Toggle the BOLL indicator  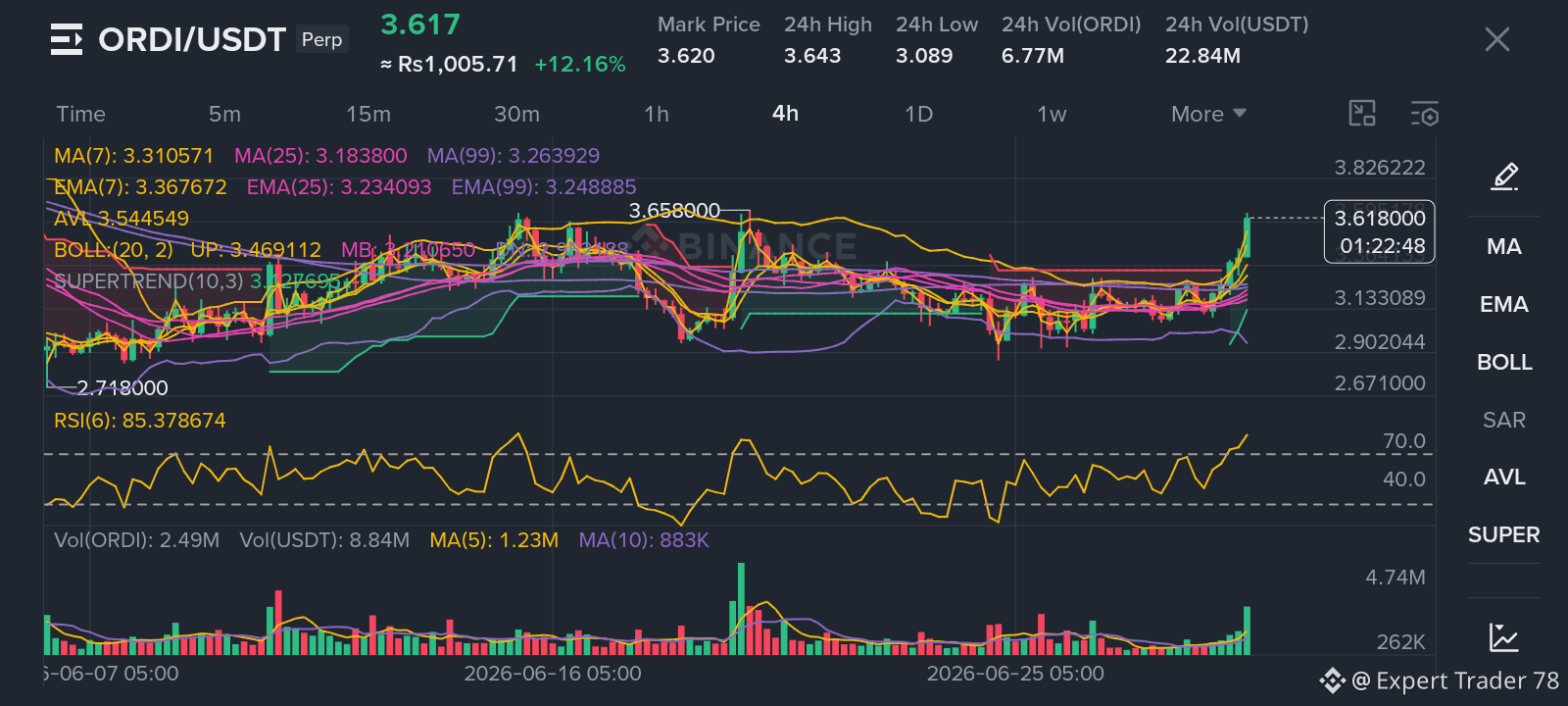click(x=1503, y=362)
